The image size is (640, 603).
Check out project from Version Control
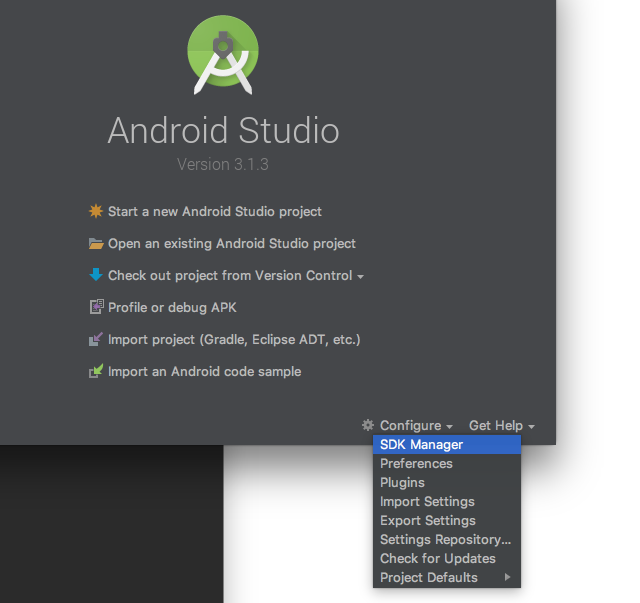230,276
